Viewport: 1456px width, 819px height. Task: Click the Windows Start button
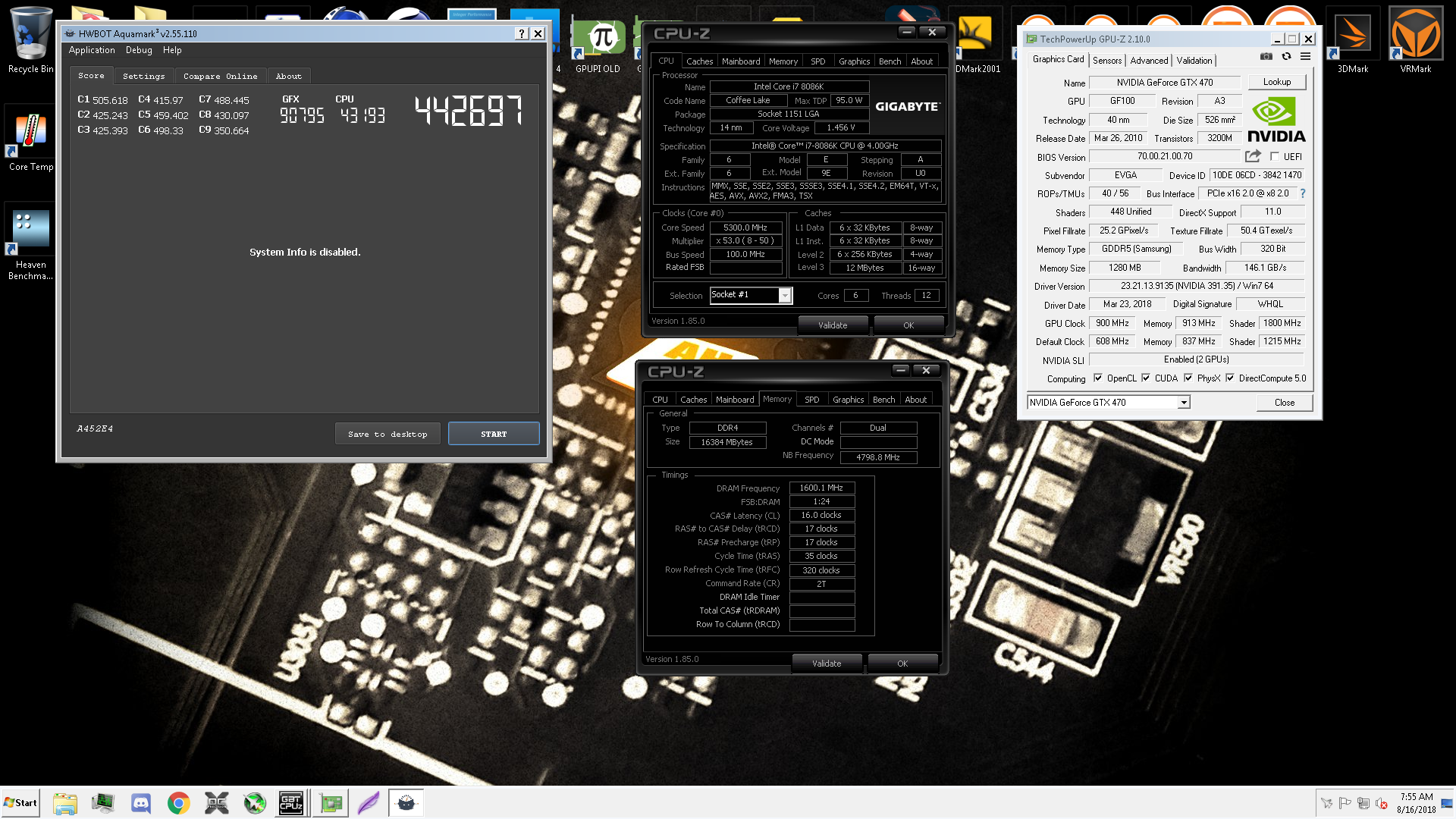pos(20,803)
